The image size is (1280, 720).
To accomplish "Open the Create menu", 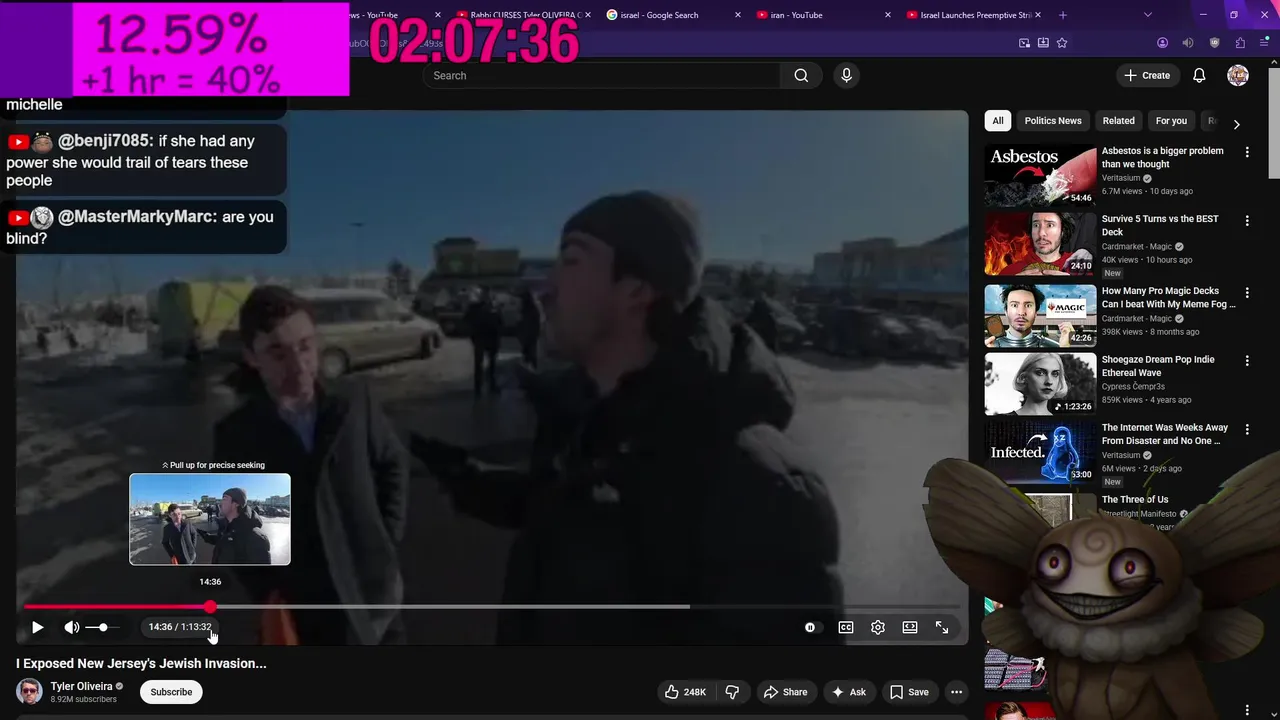I will [x=1146, y=75].
